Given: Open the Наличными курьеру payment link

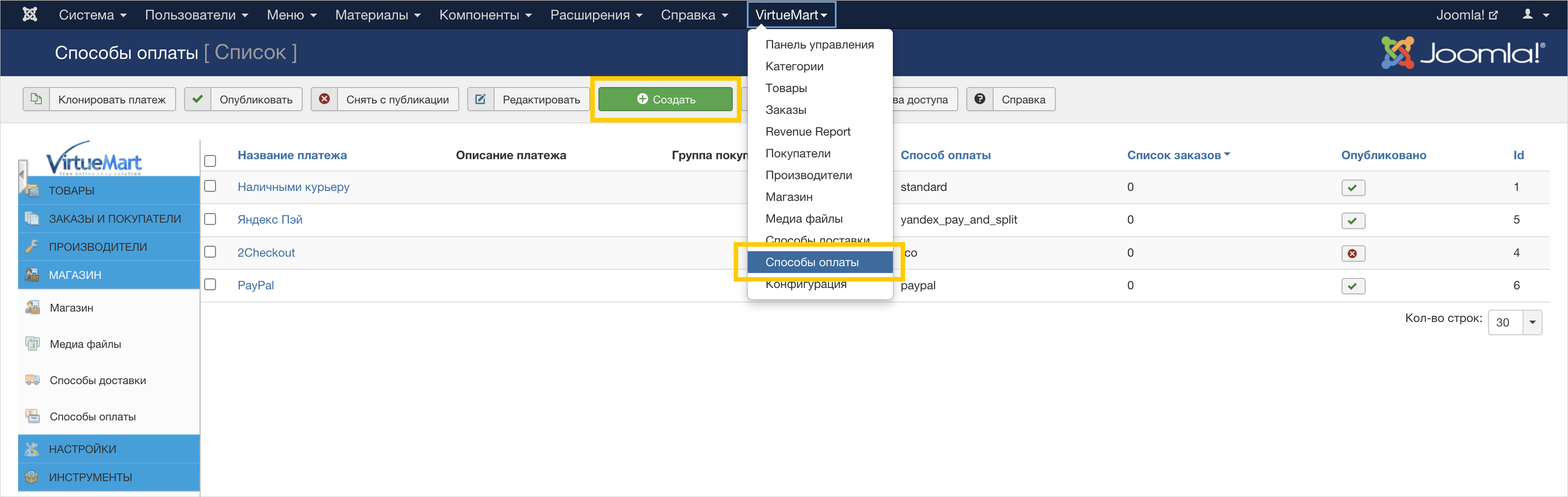Looking at the screenshot, I should click(293, 187).
